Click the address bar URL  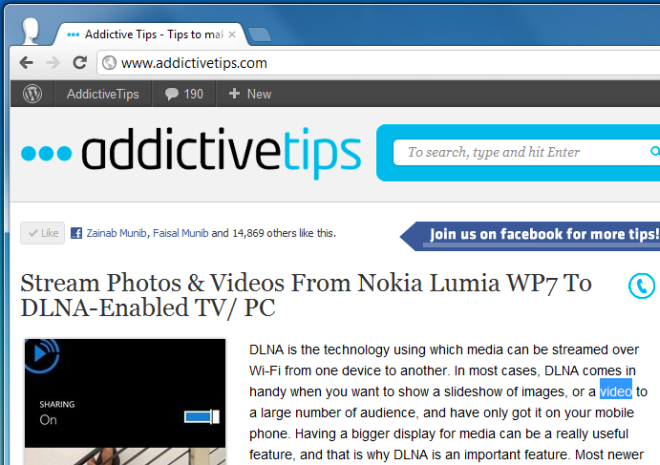click(x=194, y=63)
